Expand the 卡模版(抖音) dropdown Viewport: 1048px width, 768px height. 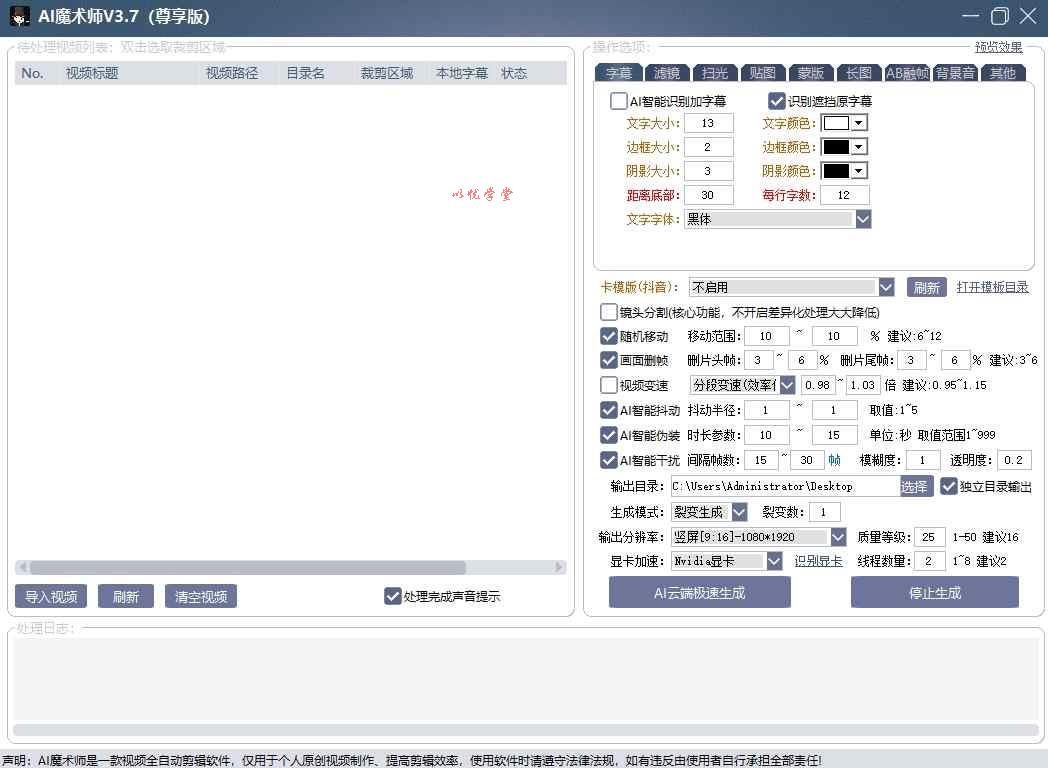coord(886,287)
